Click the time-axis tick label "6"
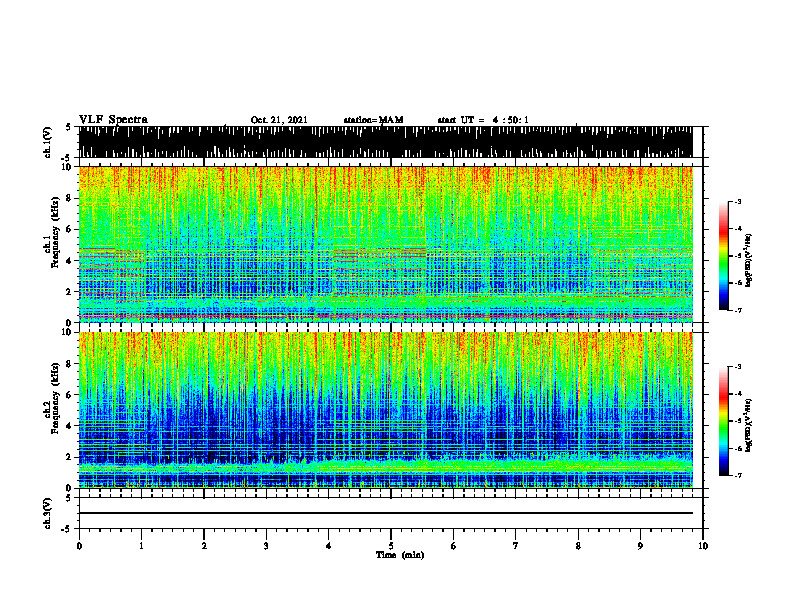Screen dimensions: 792x612 click(454, 546)
